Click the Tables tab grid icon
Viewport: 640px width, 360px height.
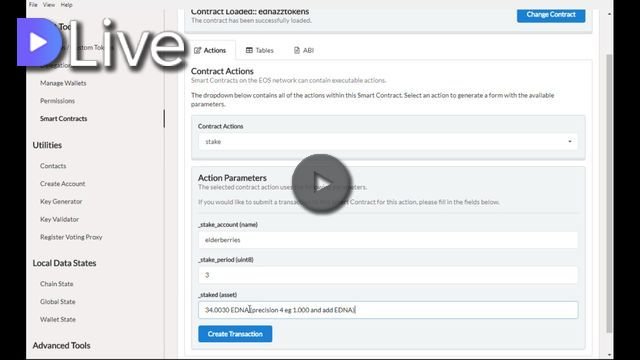point(249,50)
